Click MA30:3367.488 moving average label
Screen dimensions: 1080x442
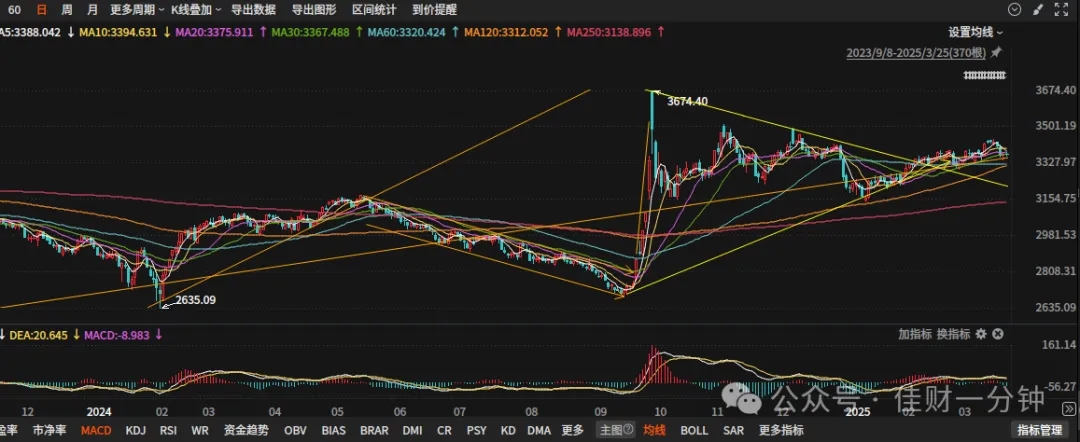(x=311, y=32)
